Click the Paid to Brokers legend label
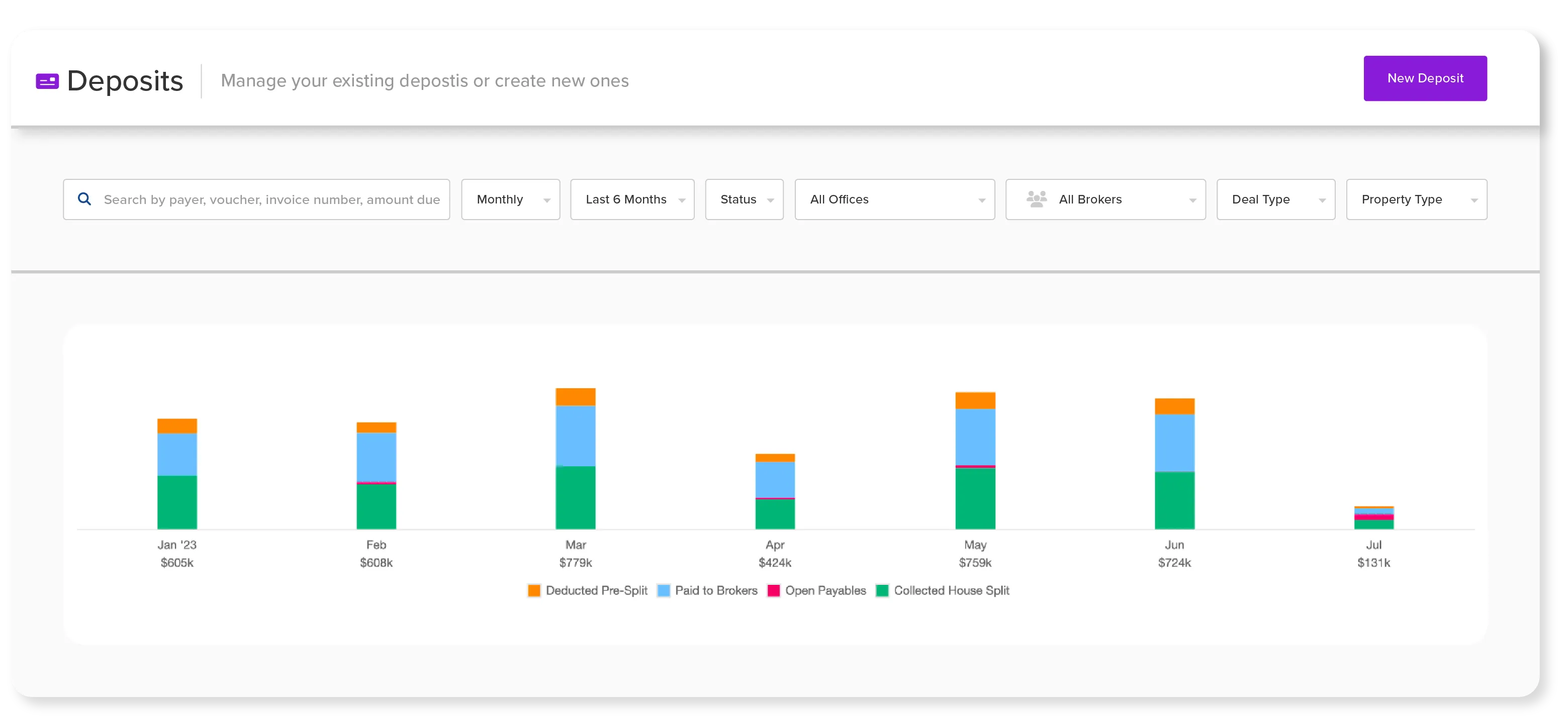Image resolution: width=1568 pixels, height=724 pixels. pos(716,590)
